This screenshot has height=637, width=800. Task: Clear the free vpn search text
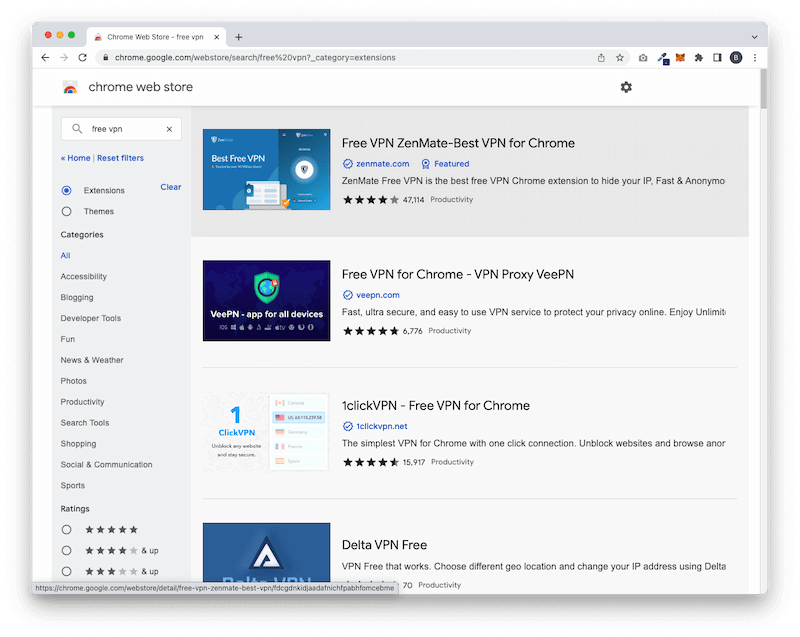point(169,129)
